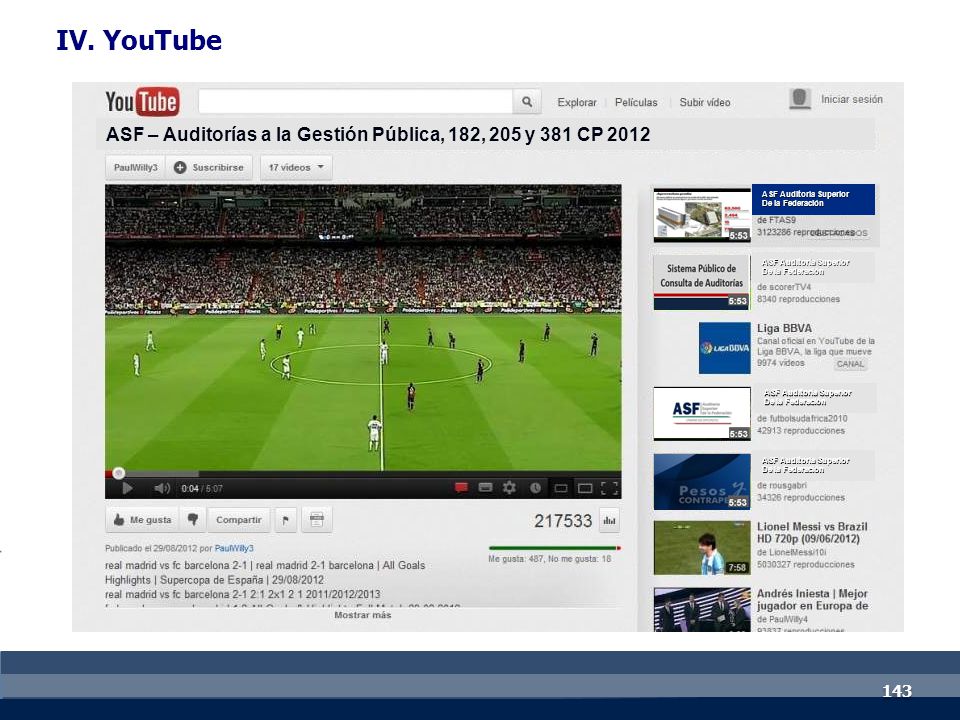Subscribe using the Suscribirse button
The width and height of the screenshot is (960, 720).
[209, 167]
